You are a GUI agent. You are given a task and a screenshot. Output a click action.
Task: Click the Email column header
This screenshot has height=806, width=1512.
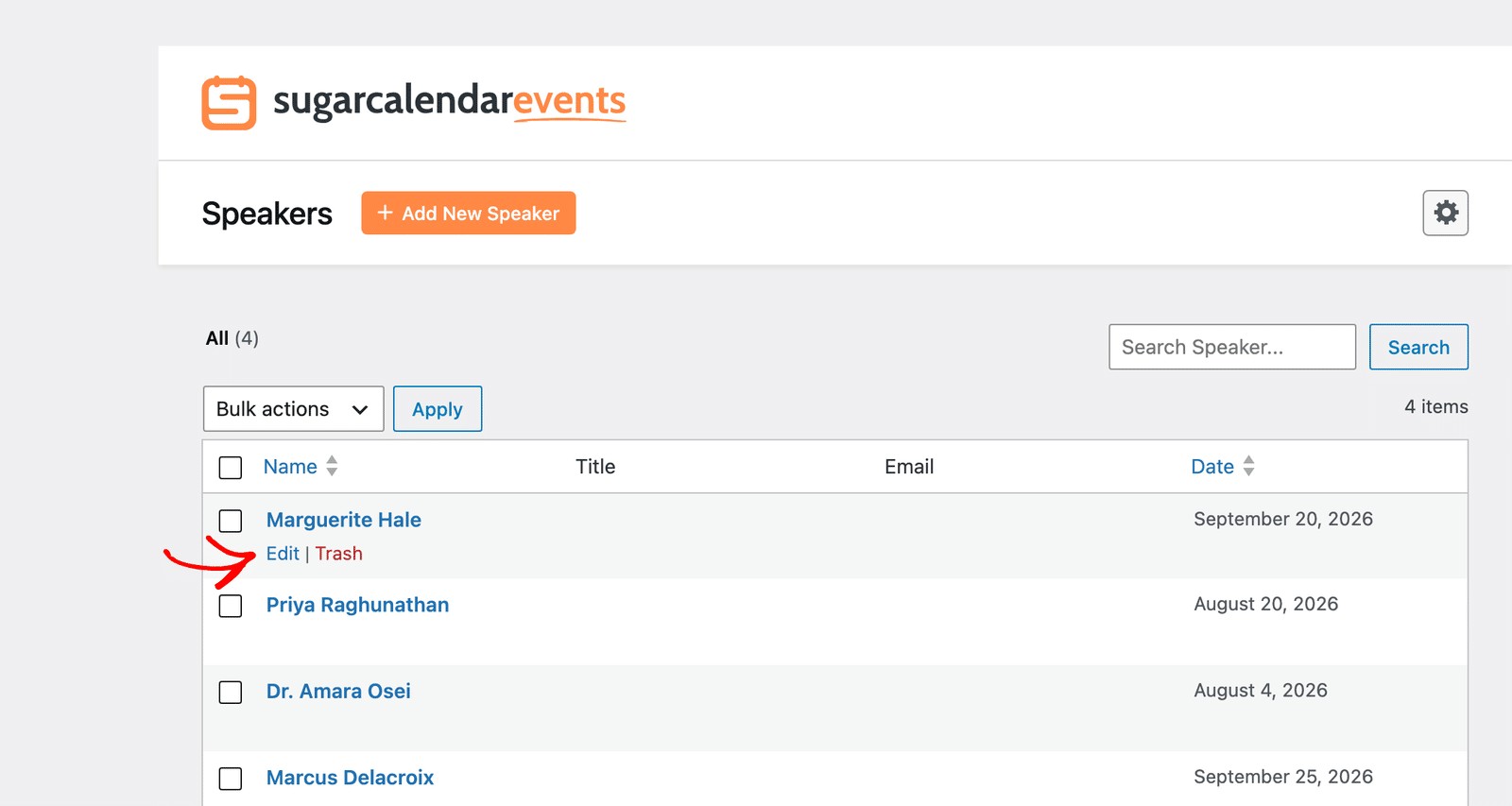(x=909, y=467)
